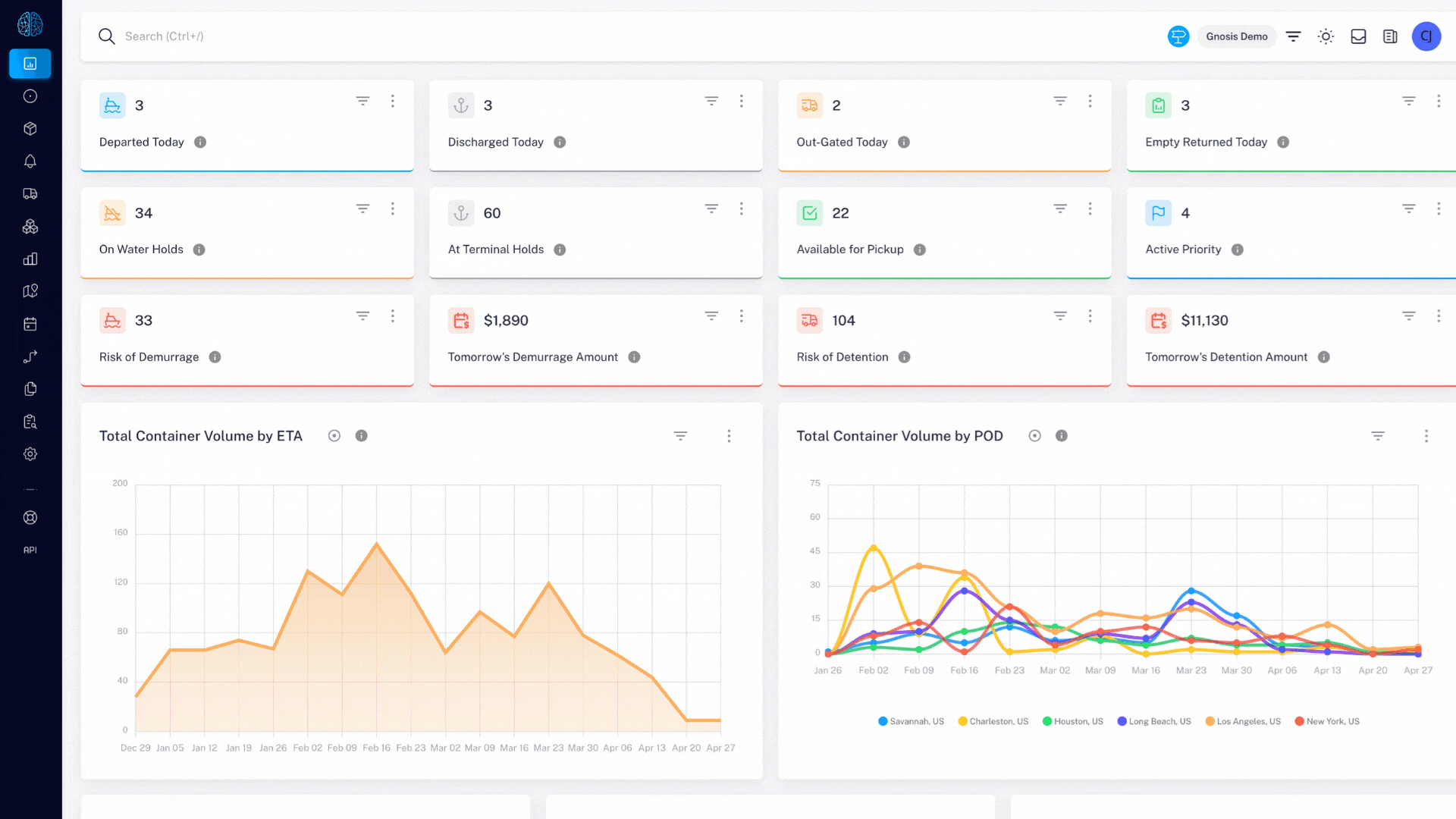Toggle the light/dark theme sun icon
The image size is (1456, 819).
tap(1326, 36)
